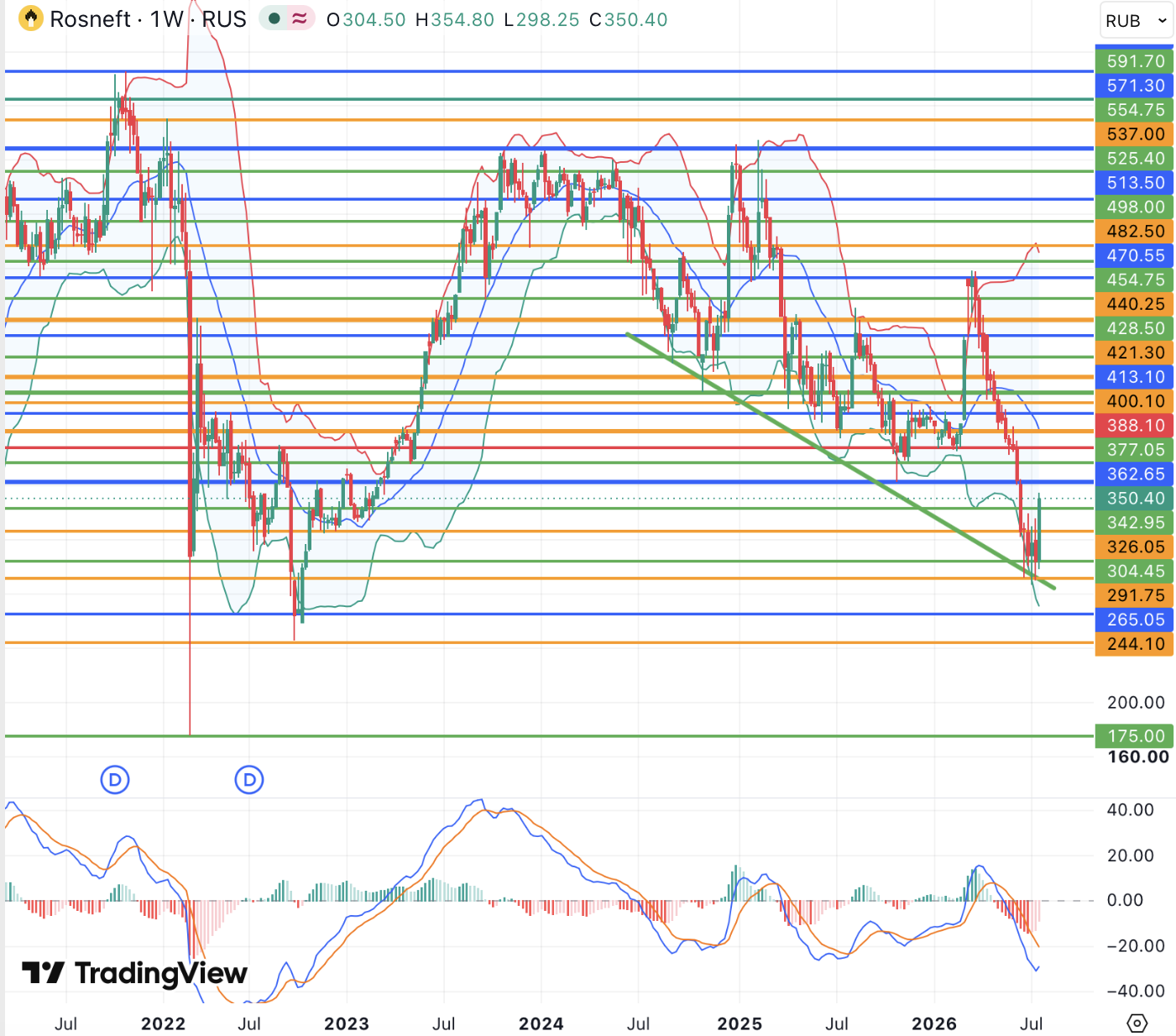
Task: Toggle the pink approximate-data indicator
Action: point(299,18)
